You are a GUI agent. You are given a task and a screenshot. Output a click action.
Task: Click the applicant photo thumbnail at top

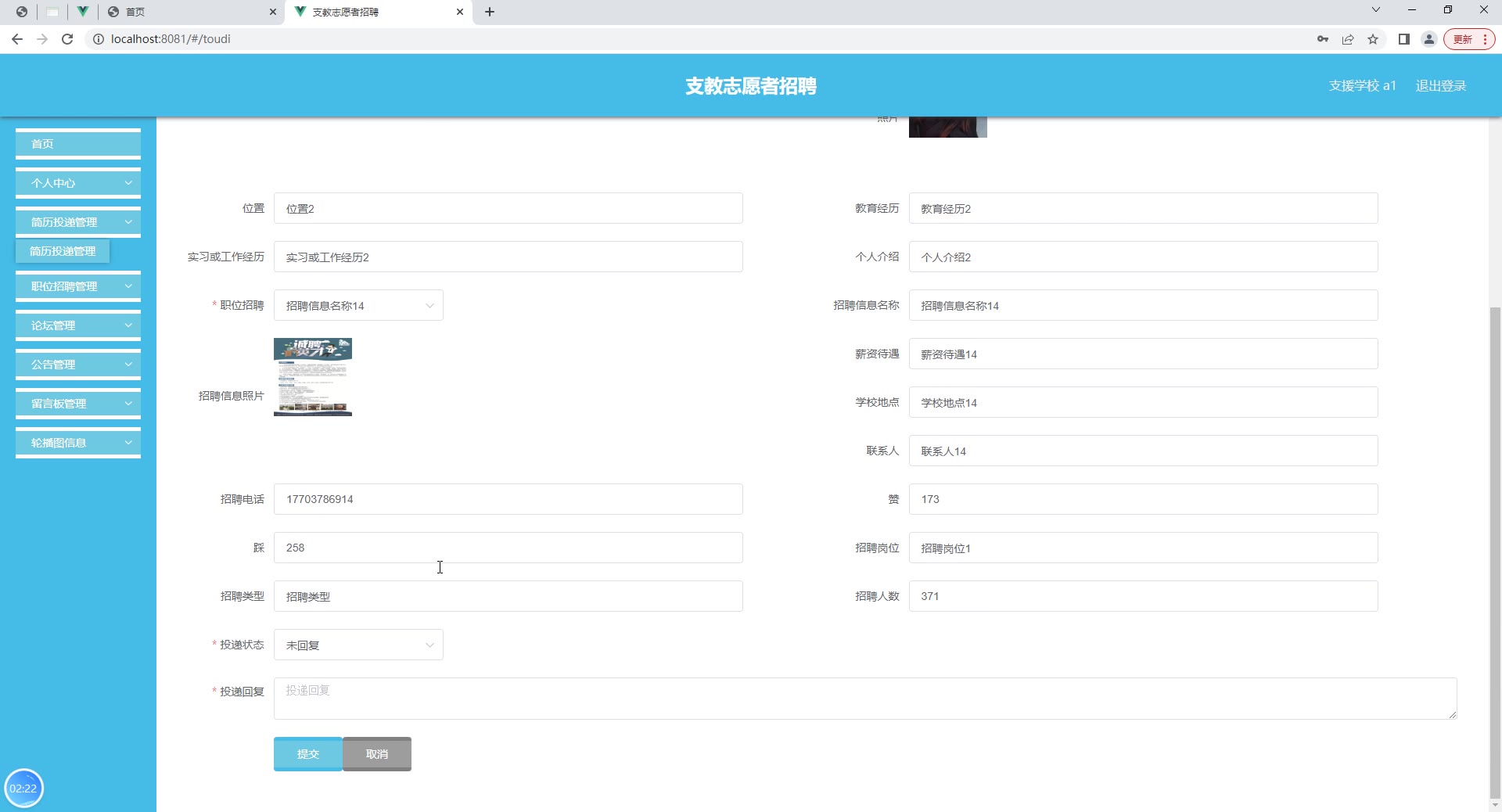click(x=948, y=128)
